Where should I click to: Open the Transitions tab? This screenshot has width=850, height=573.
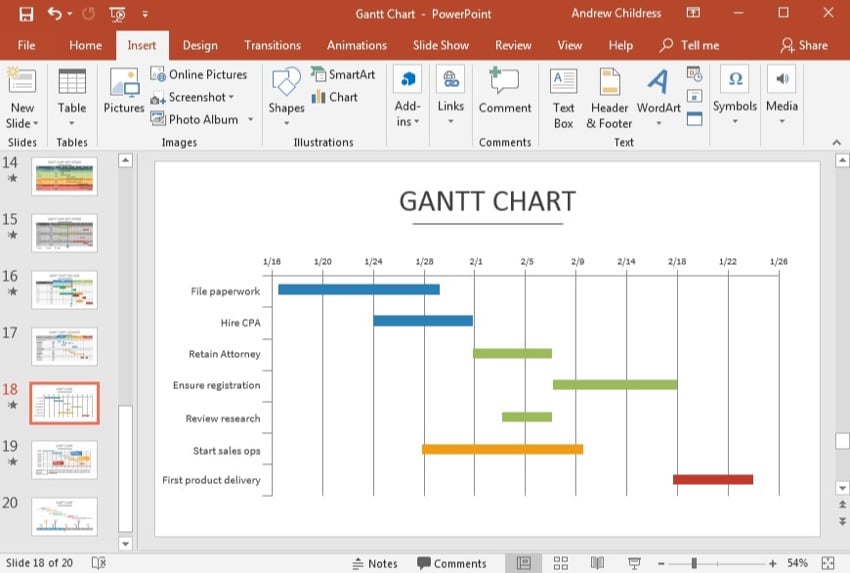(272, 45)
